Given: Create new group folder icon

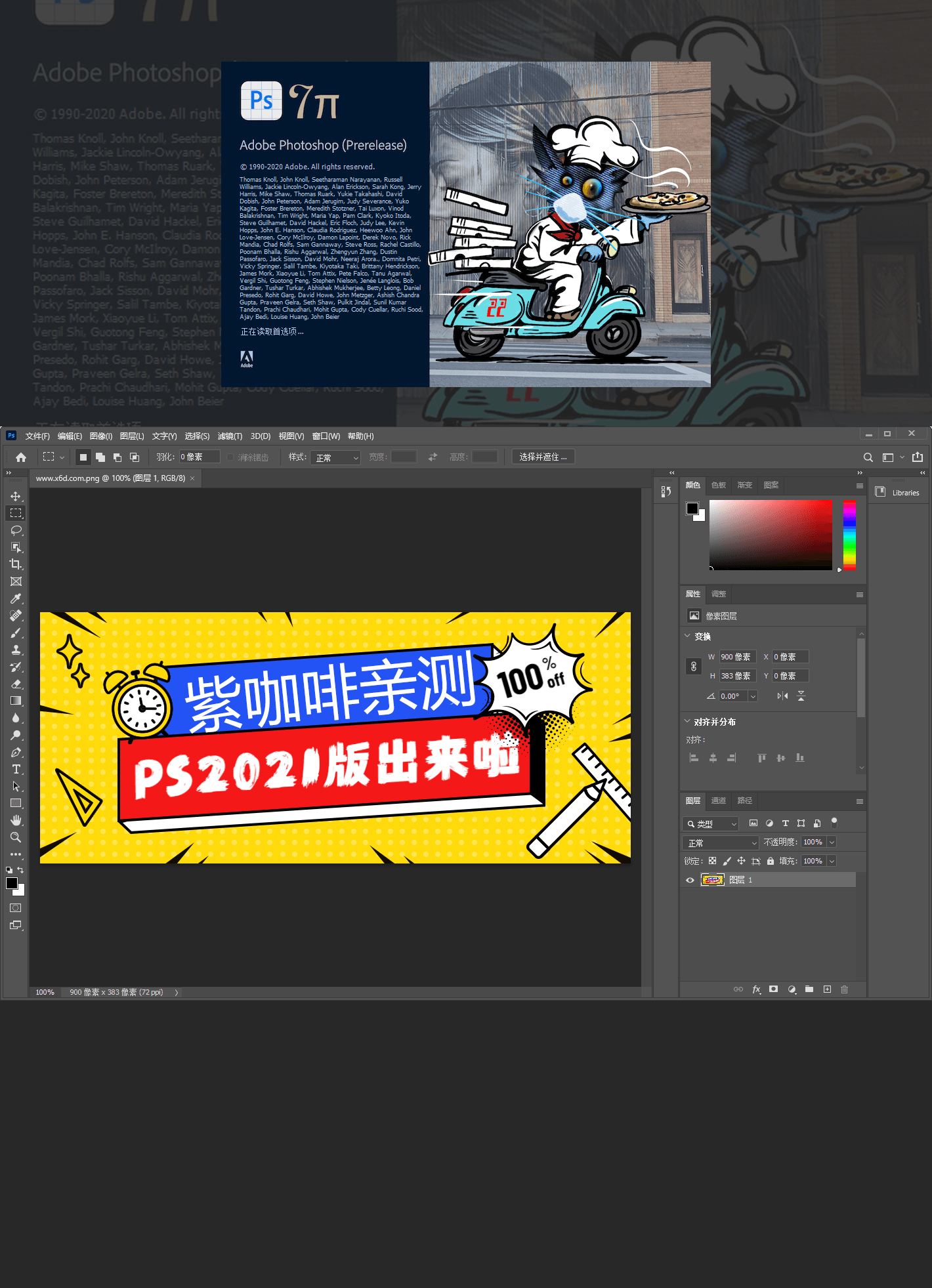Looking at the screenshot, I should (x=809, y=989).
